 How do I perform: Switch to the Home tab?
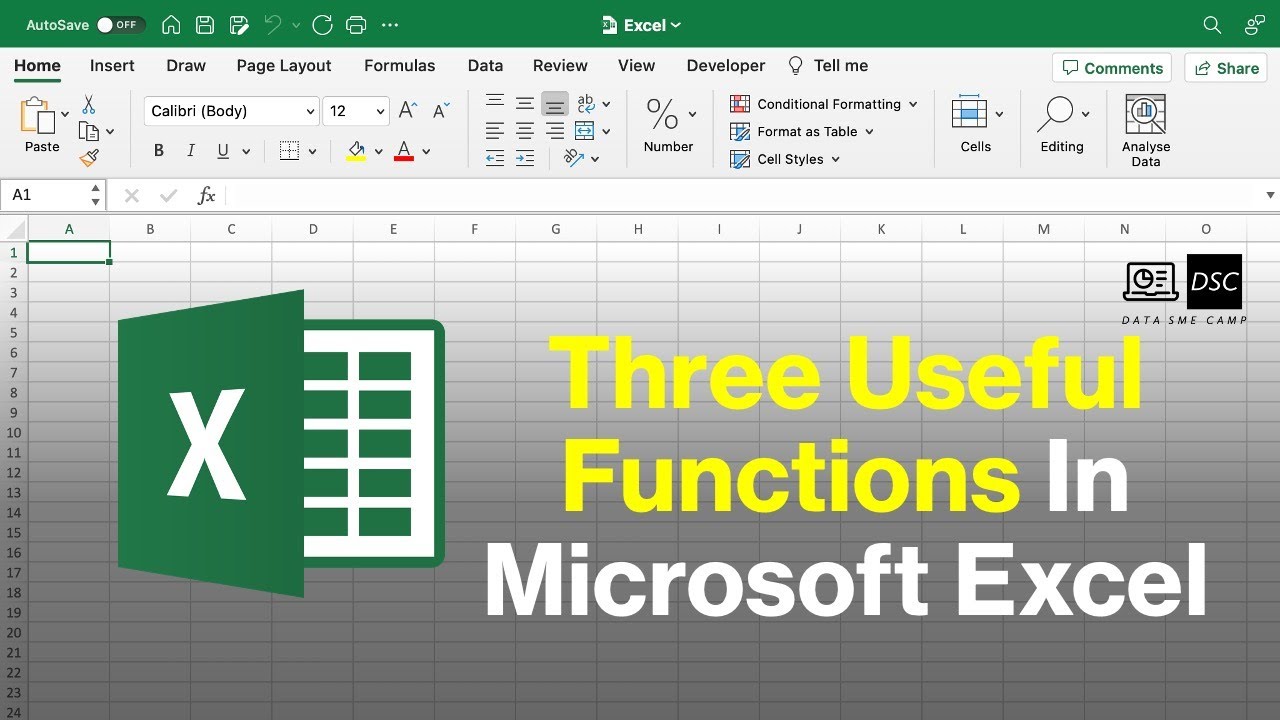37,65
